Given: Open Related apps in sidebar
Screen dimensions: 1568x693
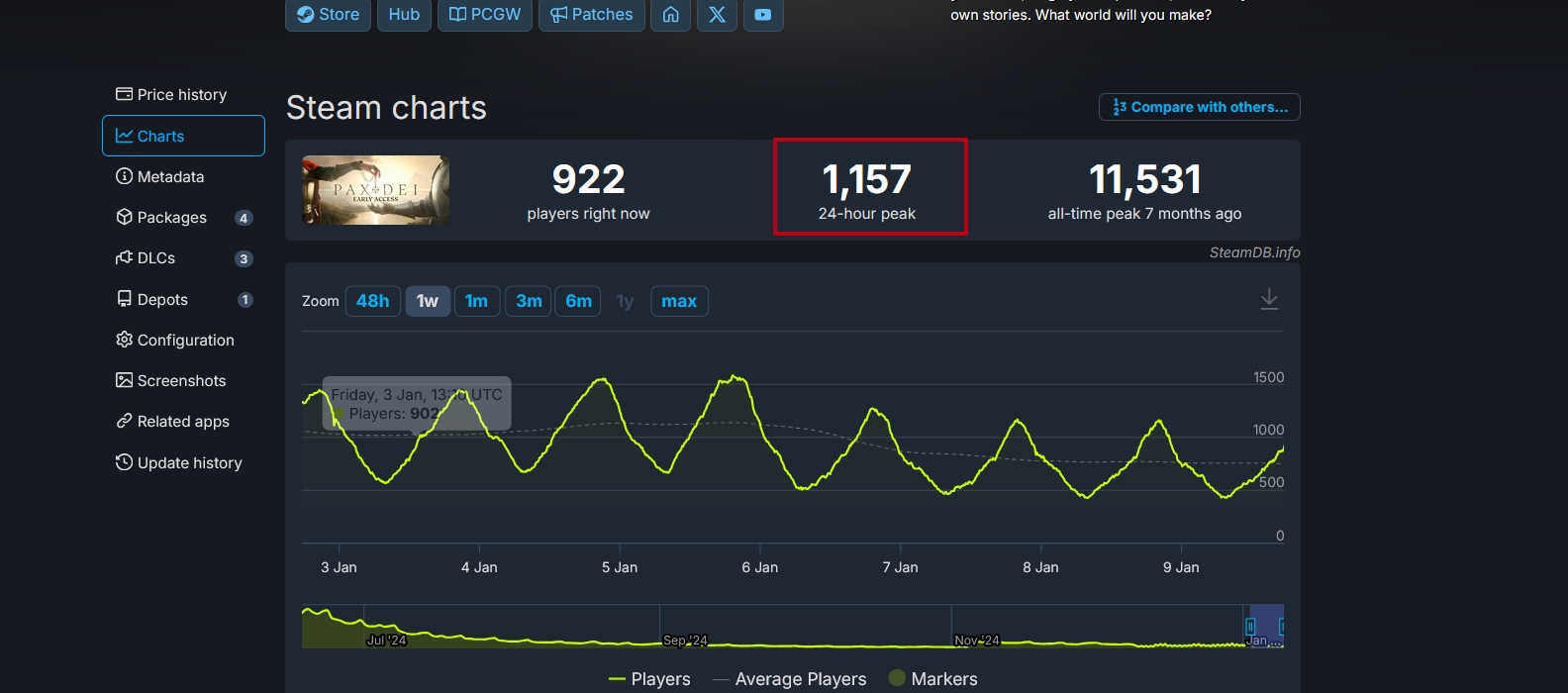Looking at the screenshot, I should click(183, 421).
